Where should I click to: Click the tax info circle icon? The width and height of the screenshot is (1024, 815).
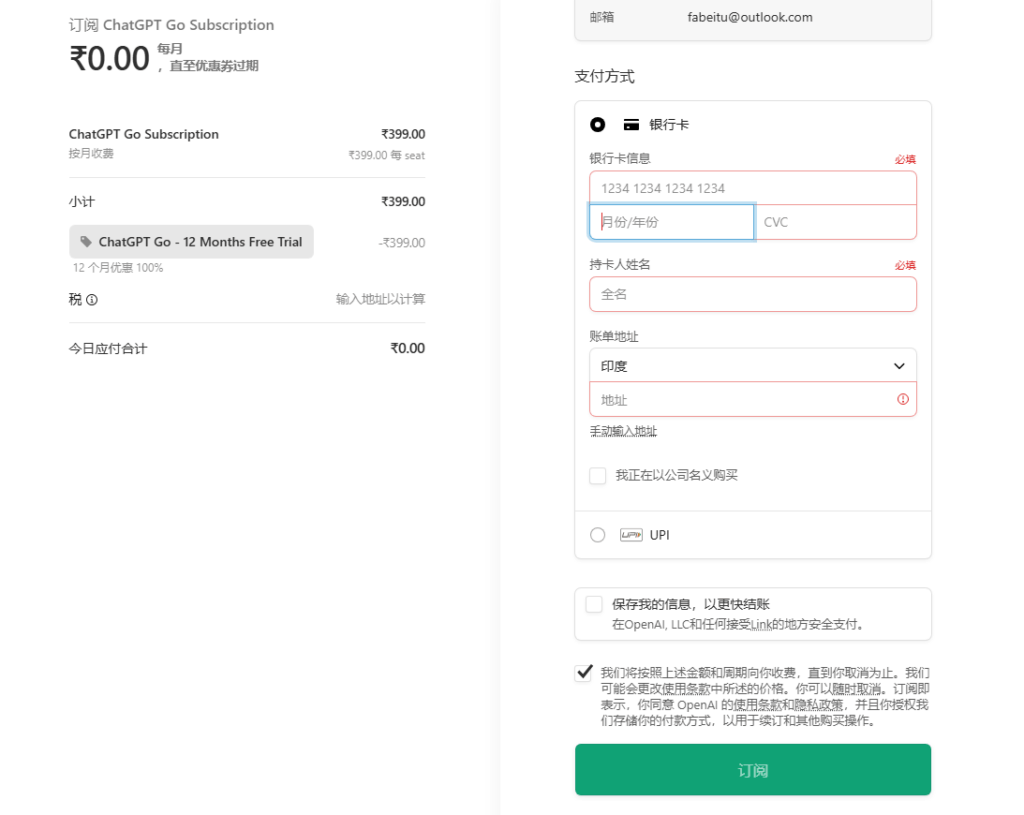click(92, 300)
